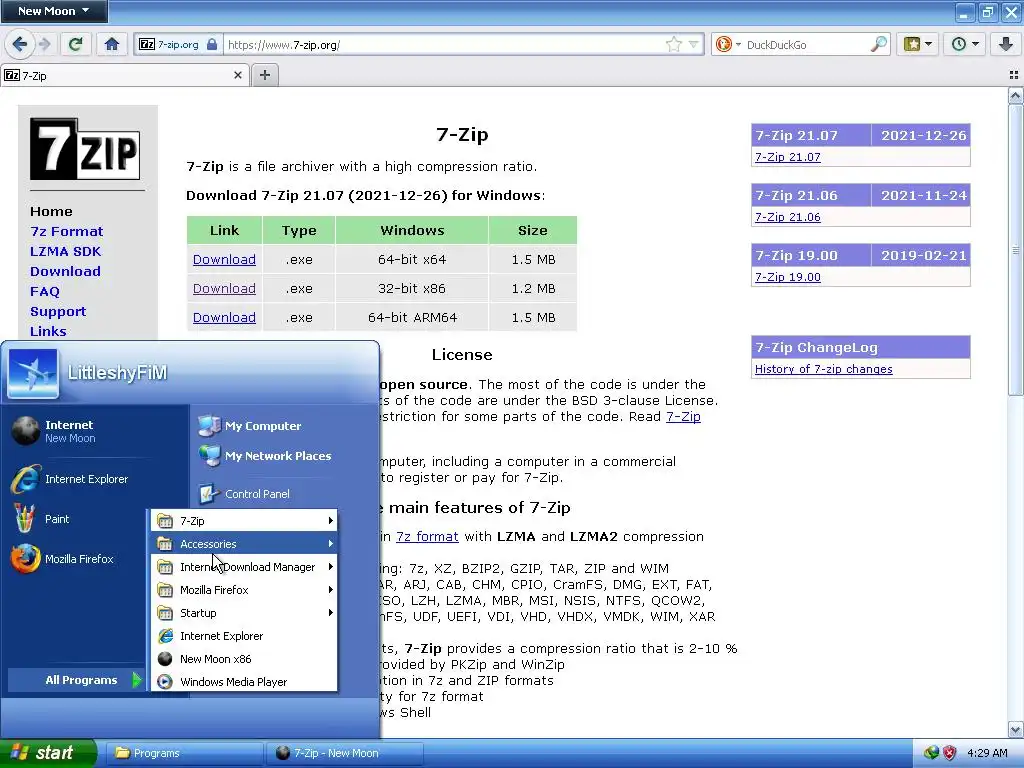Go back with the browser Back arrow

[19, 44]
